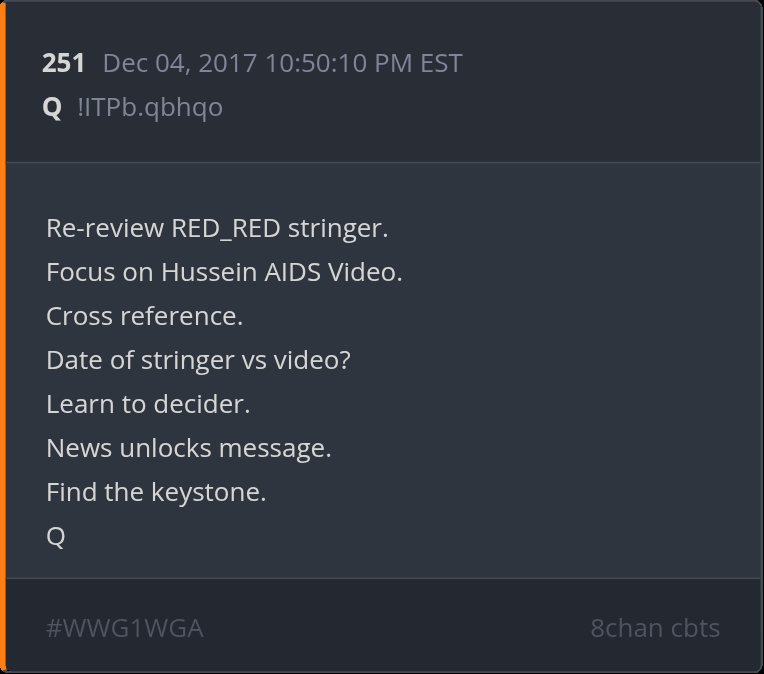Click the word 'RED_RED' in first line

click(226, 229)
